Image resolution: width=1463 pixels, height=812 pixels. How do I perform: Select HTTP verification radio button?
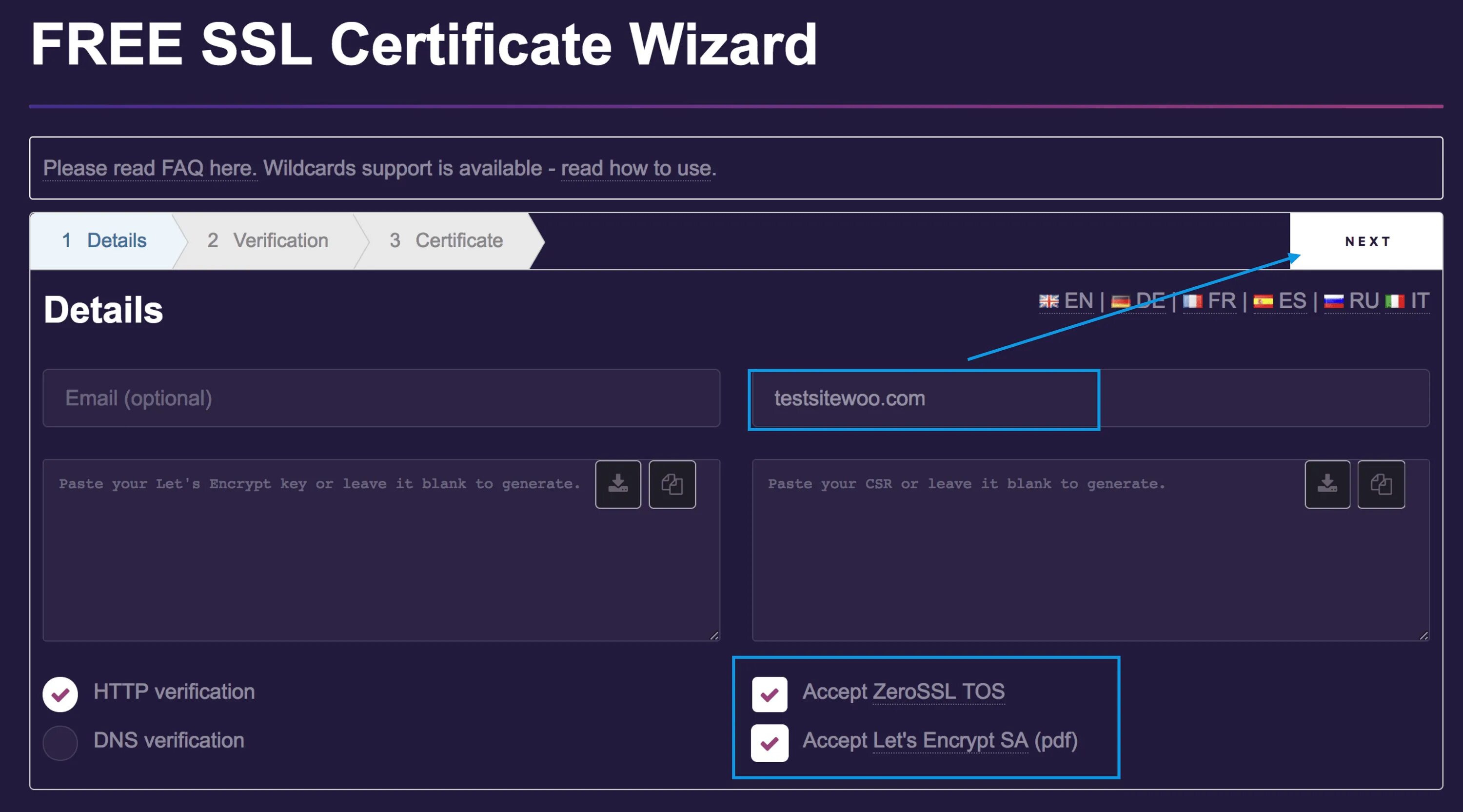pos(60,694)
